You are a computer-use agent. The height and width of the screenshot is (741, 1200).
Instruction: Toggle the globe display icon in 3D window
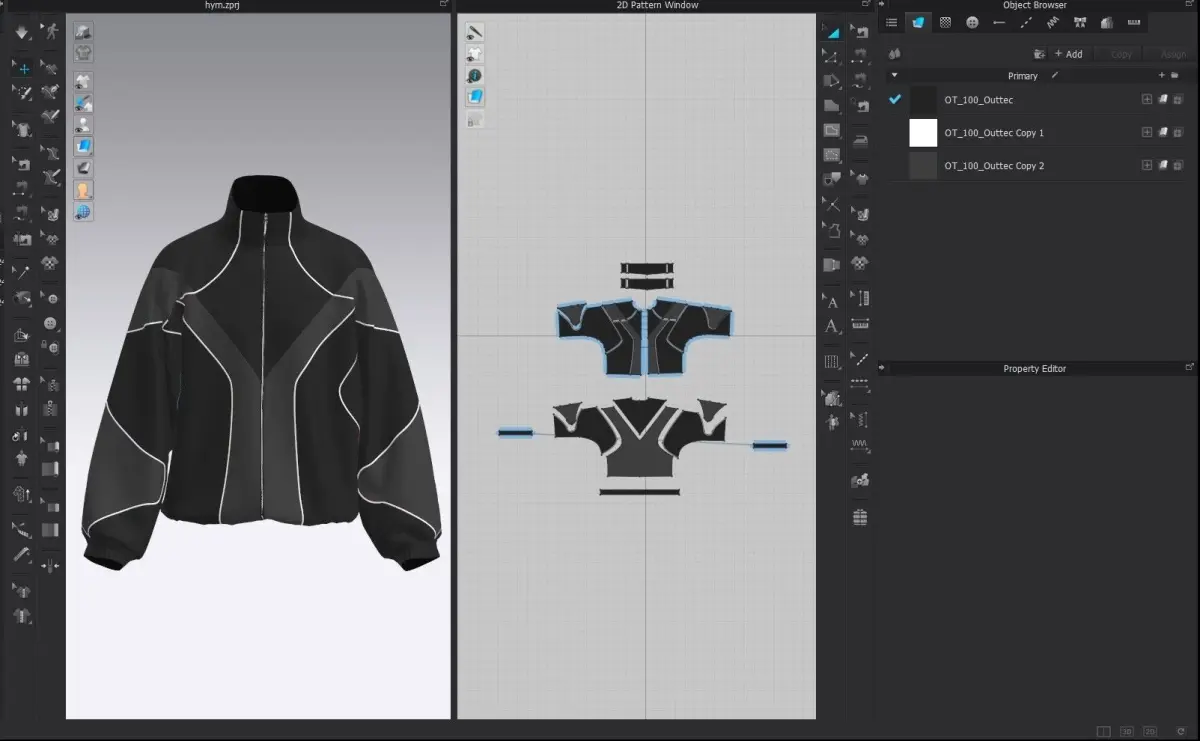pos(84,212)
